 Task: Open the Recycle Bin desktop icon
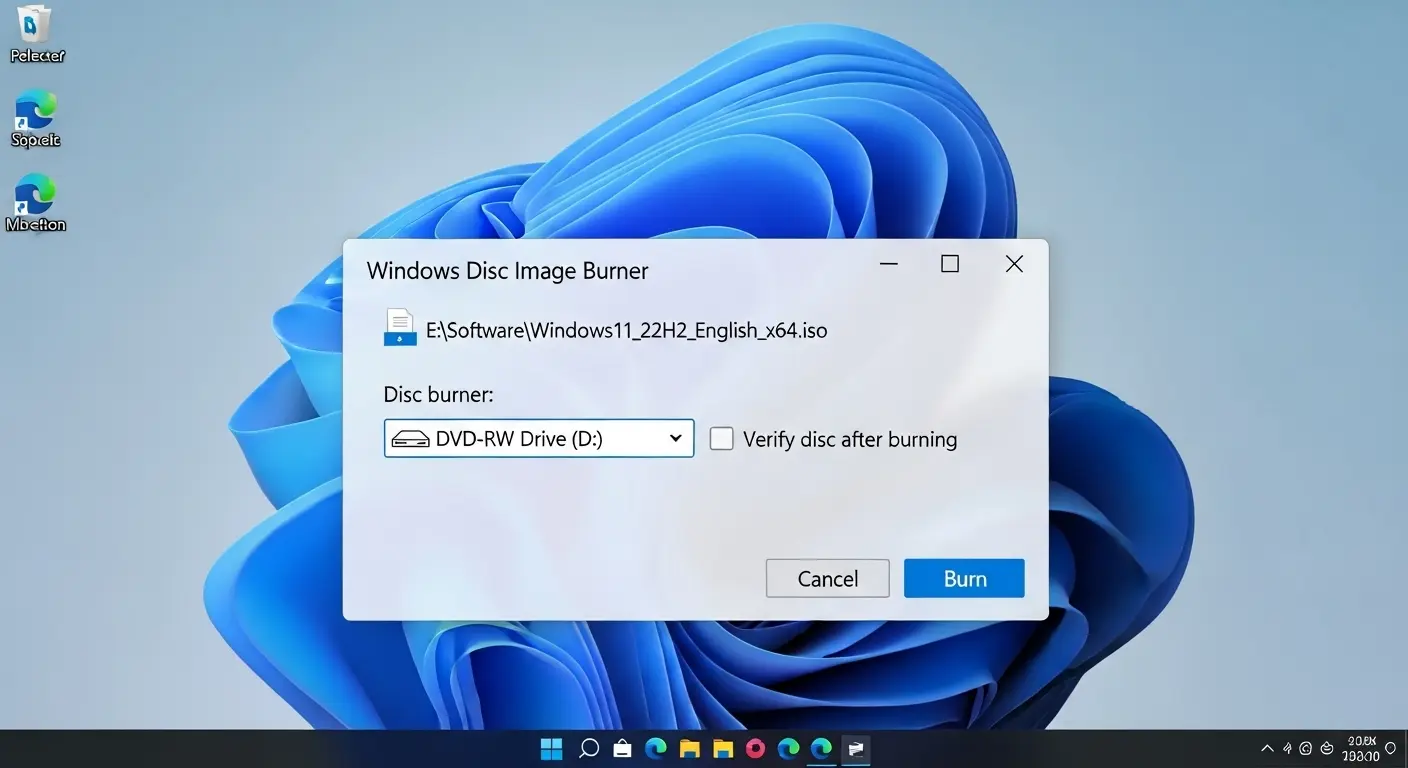pyautogui.click(x=36, y=34)
